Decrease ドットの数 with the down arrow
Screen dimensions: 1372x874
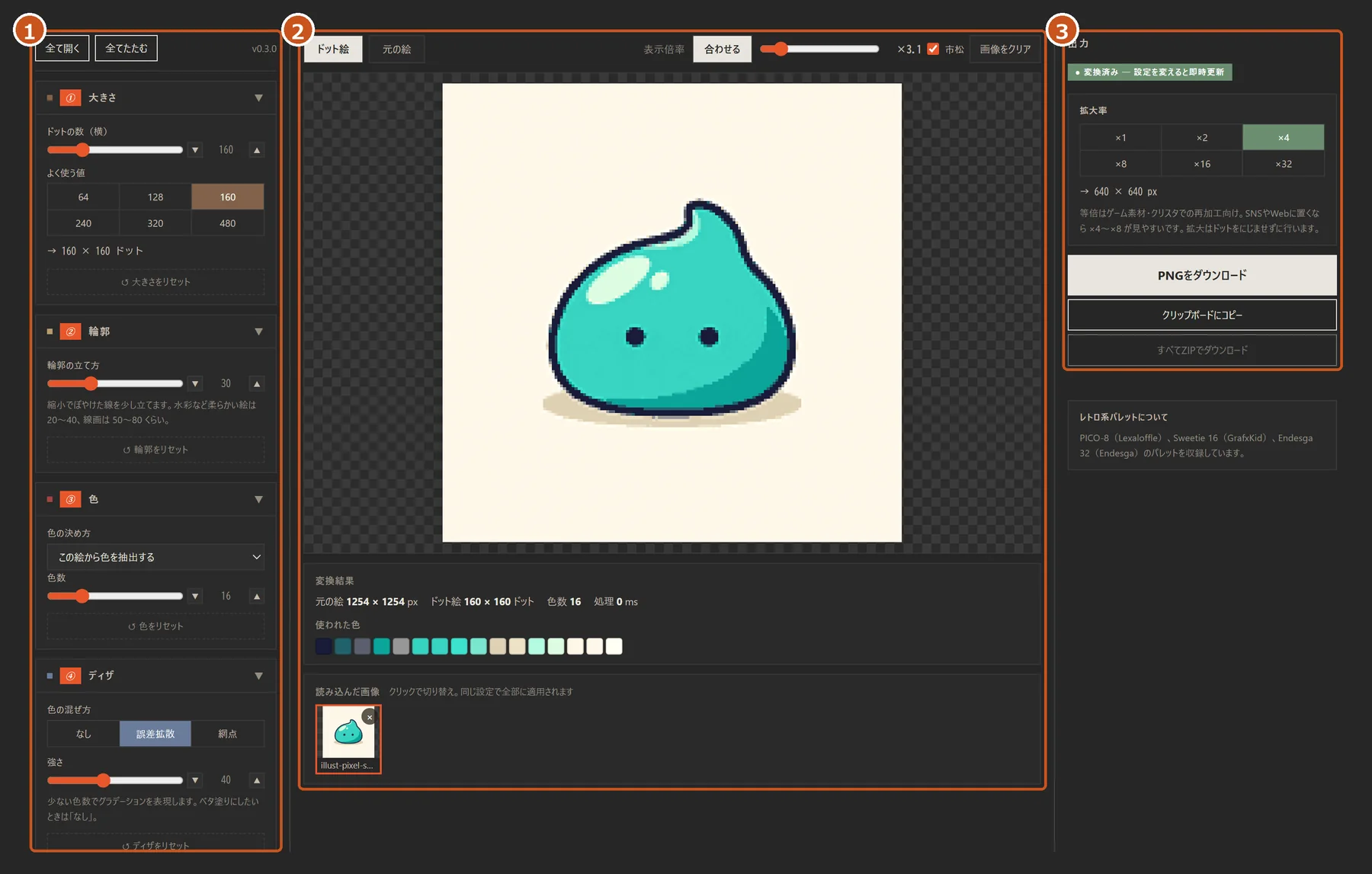(196, 150)
